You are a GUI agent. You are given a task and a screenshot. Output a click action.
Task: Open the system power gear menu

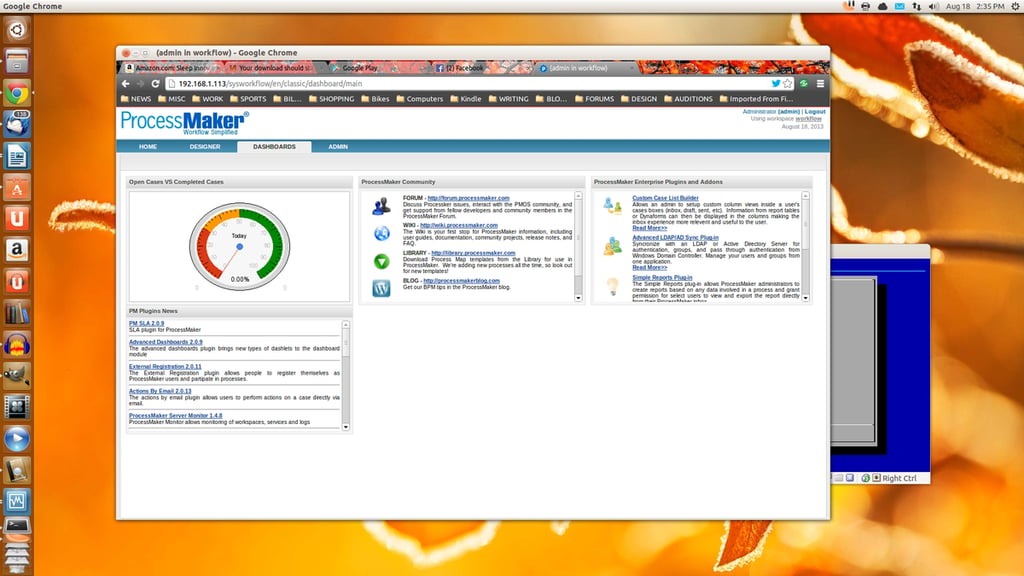(1016, 6)
